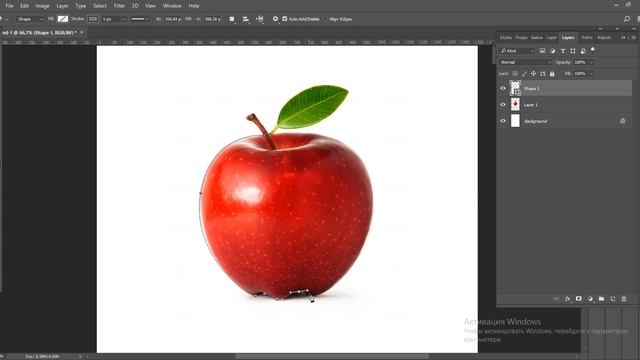Open the Shape tool mode dropdown
This screenshot has height=360, width=640.
(x=30, y=19)
